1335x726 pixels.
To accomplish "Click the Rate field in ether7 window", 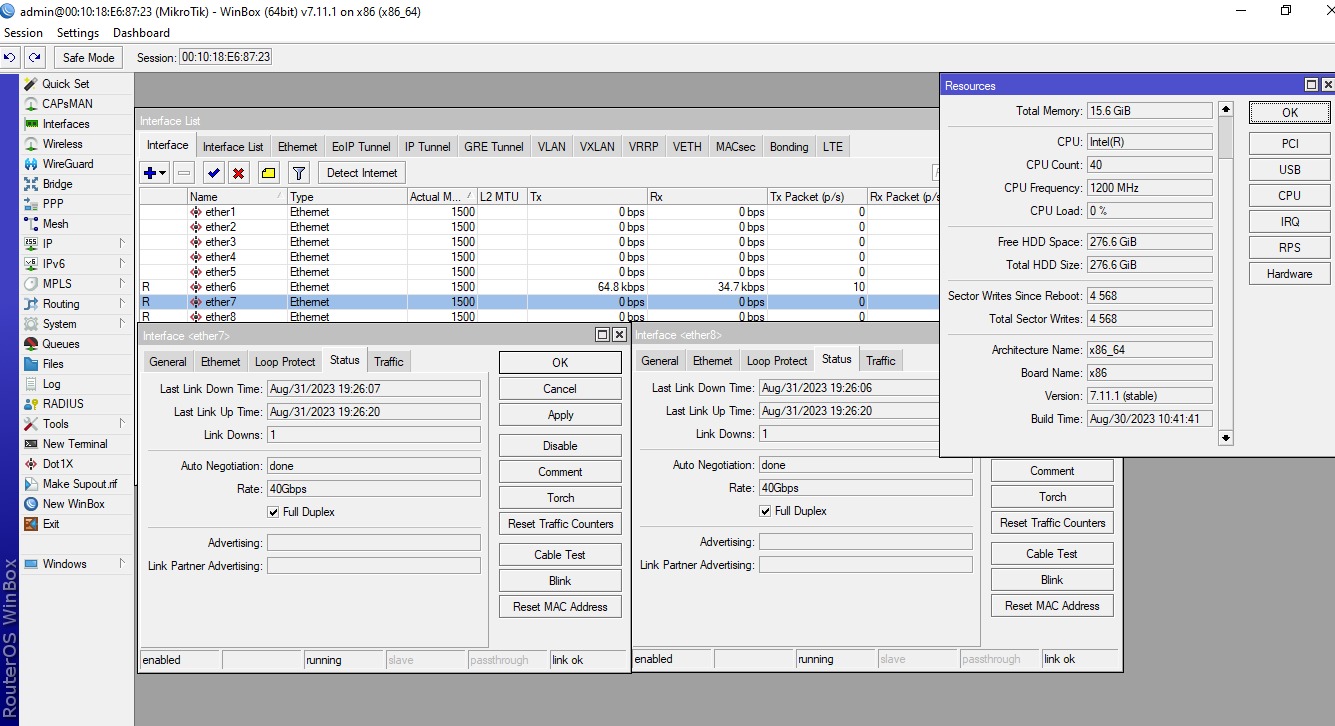I will 374,489.
